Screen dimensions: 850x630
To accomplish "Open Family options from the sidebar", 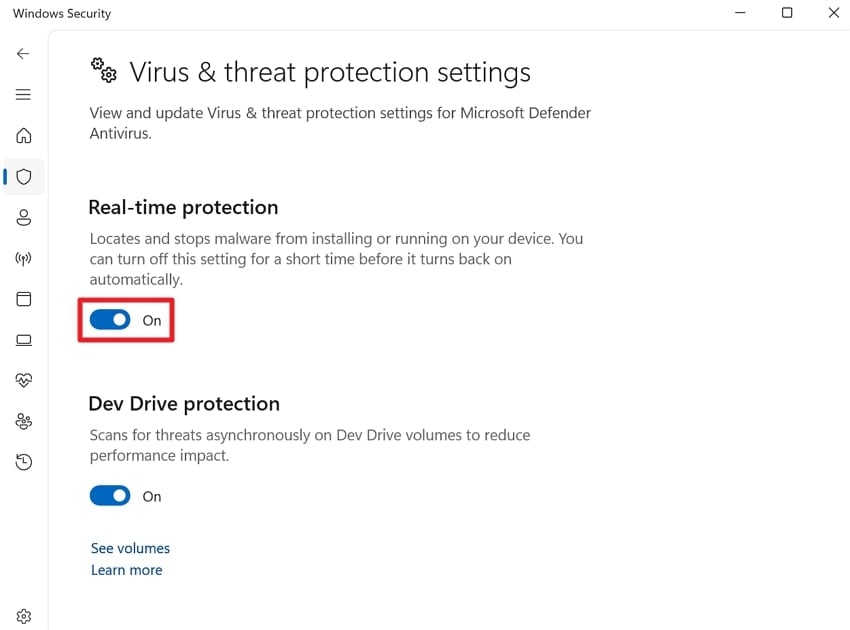I will tap(23, 421).
